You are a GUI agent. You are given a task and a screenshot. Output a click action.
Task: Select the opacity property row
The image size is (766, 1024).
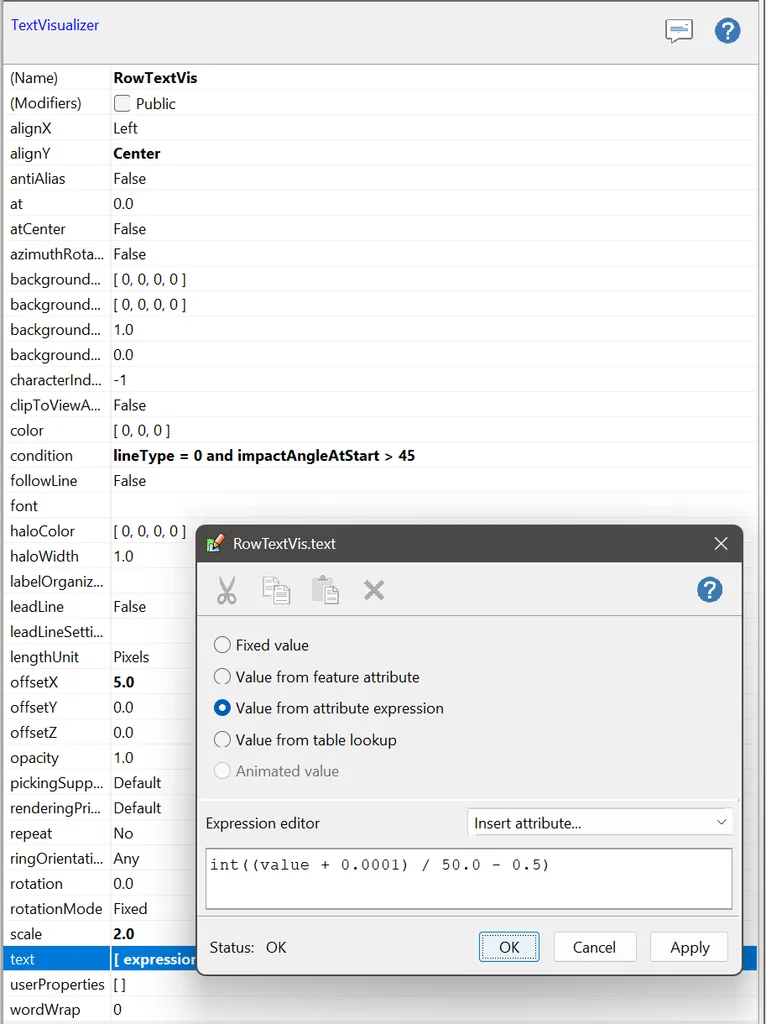[x=101, y=758]
